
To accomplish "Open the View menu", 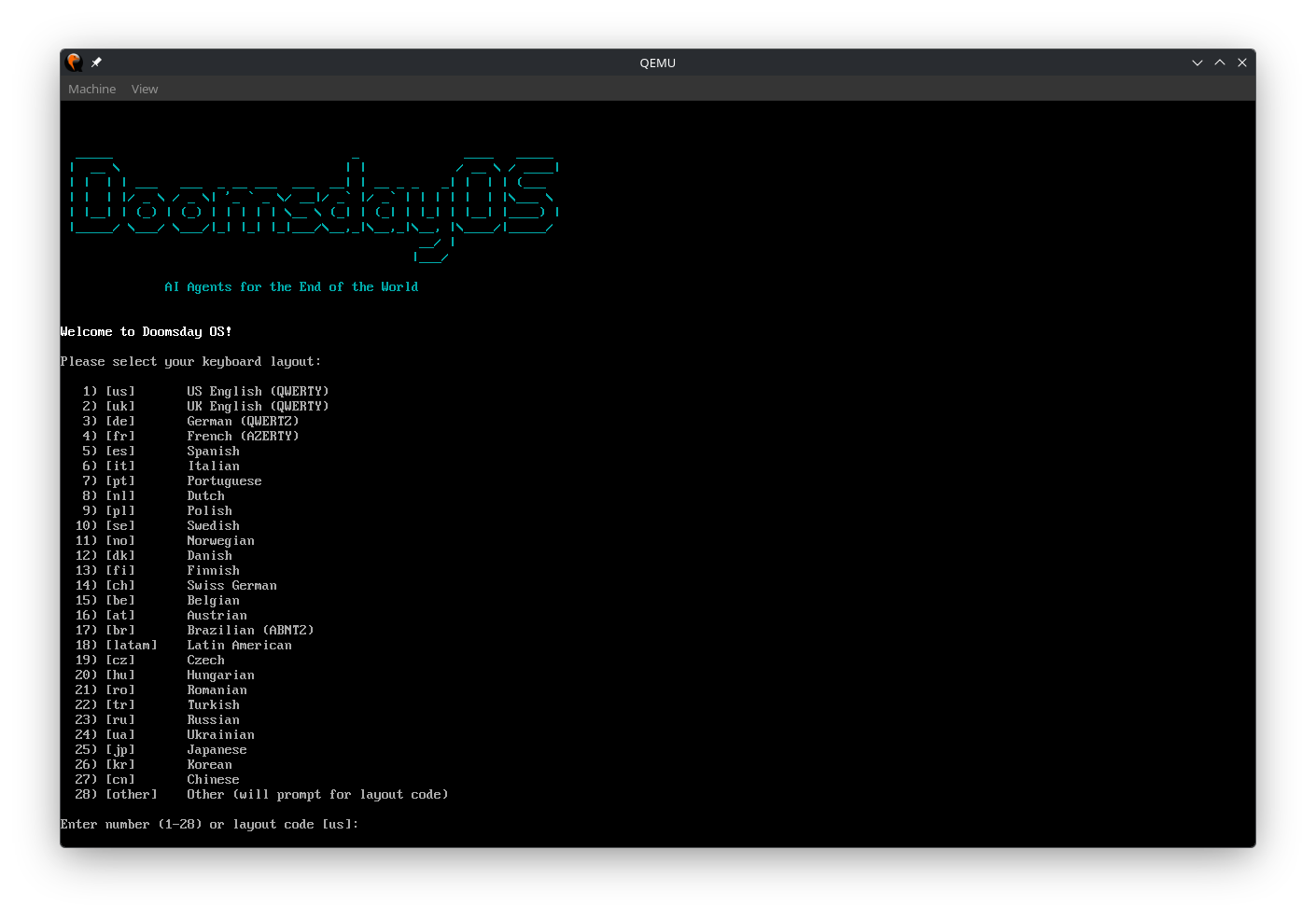I will tap(145, 89).
